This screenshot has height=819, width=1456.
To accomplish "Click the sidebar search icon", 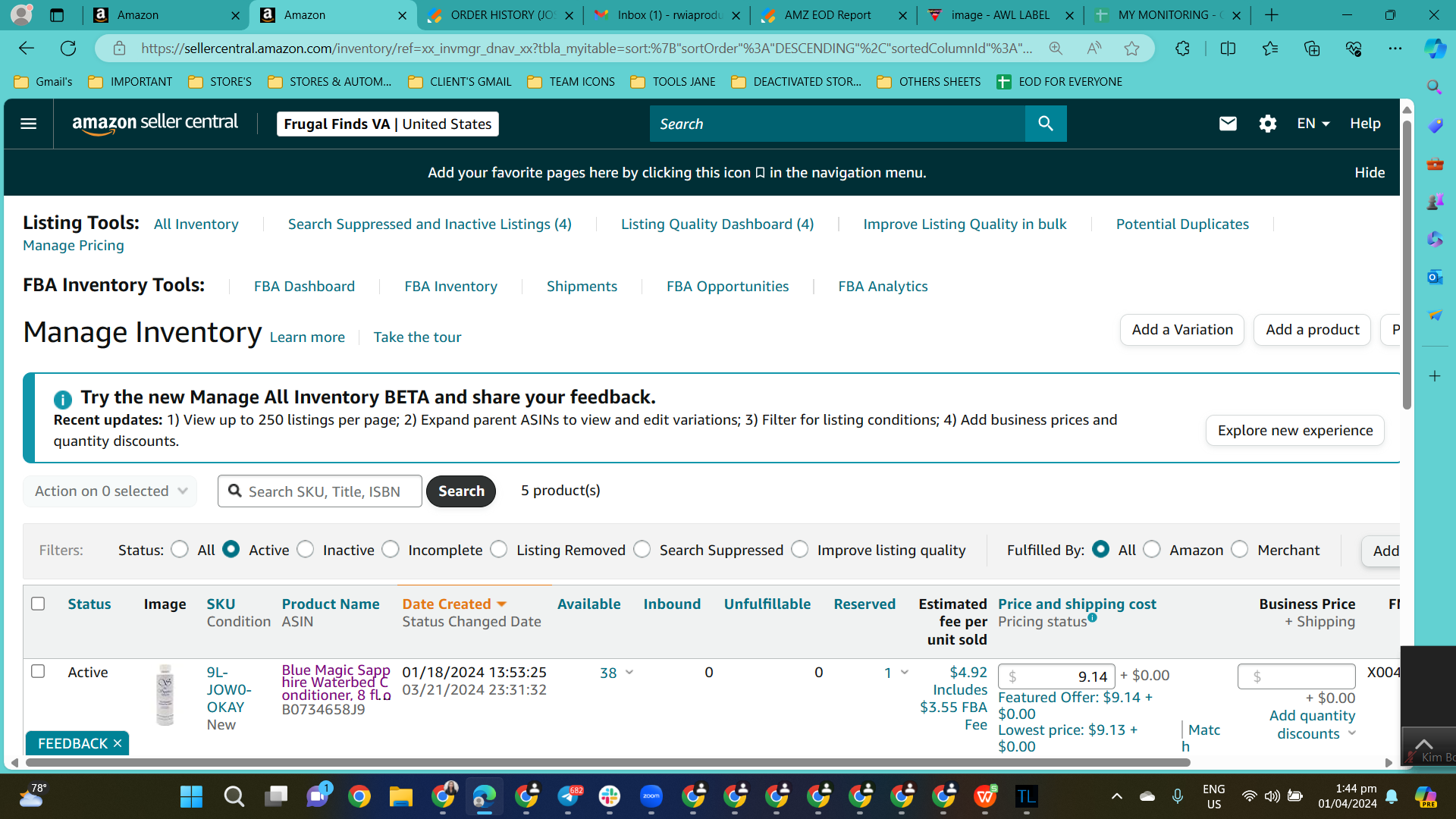I will [1435, 87].
